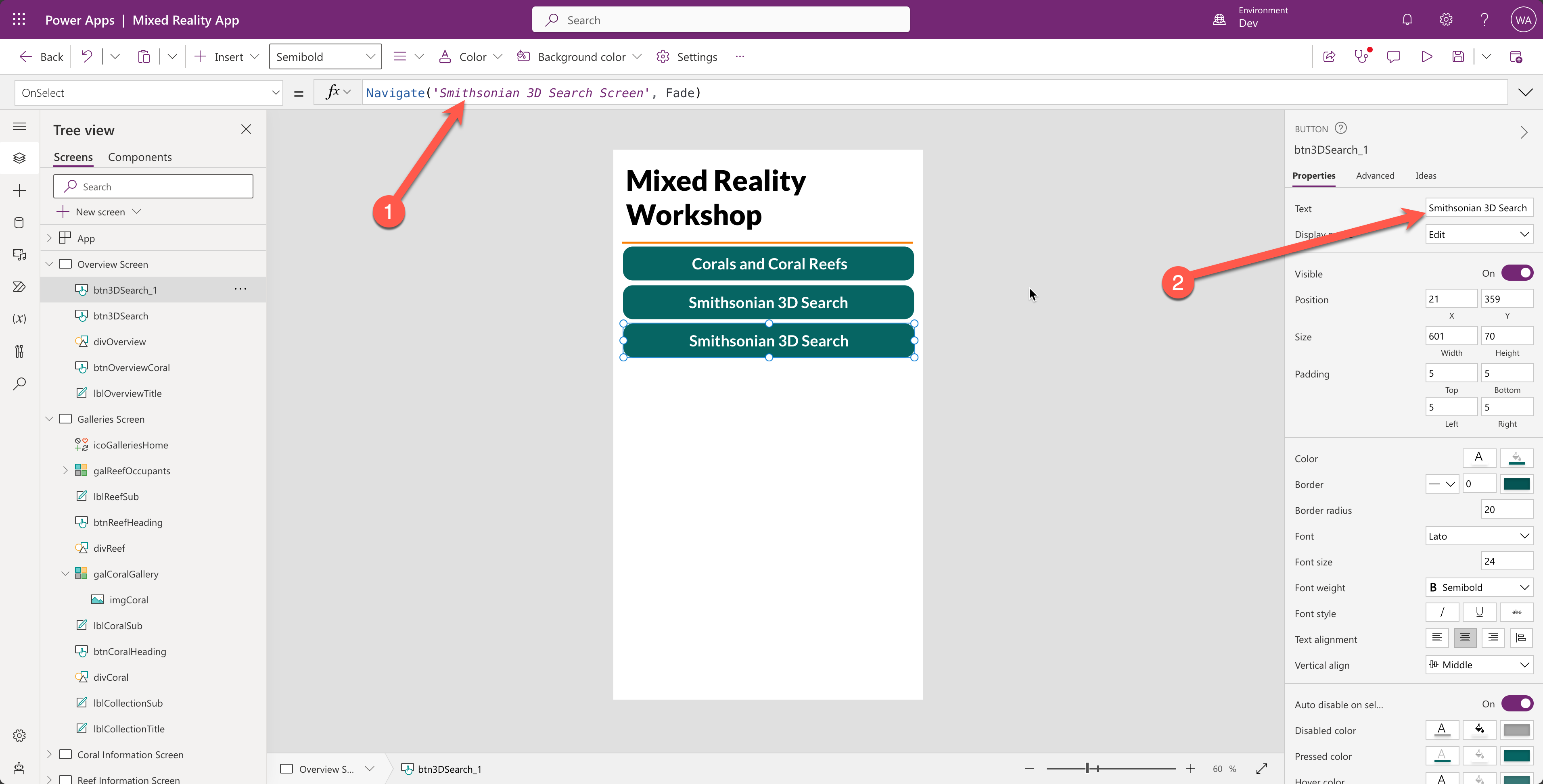Click the zoom in plus button
Viewport: 1543px width, 784px height.
[x=1190, y=768]
